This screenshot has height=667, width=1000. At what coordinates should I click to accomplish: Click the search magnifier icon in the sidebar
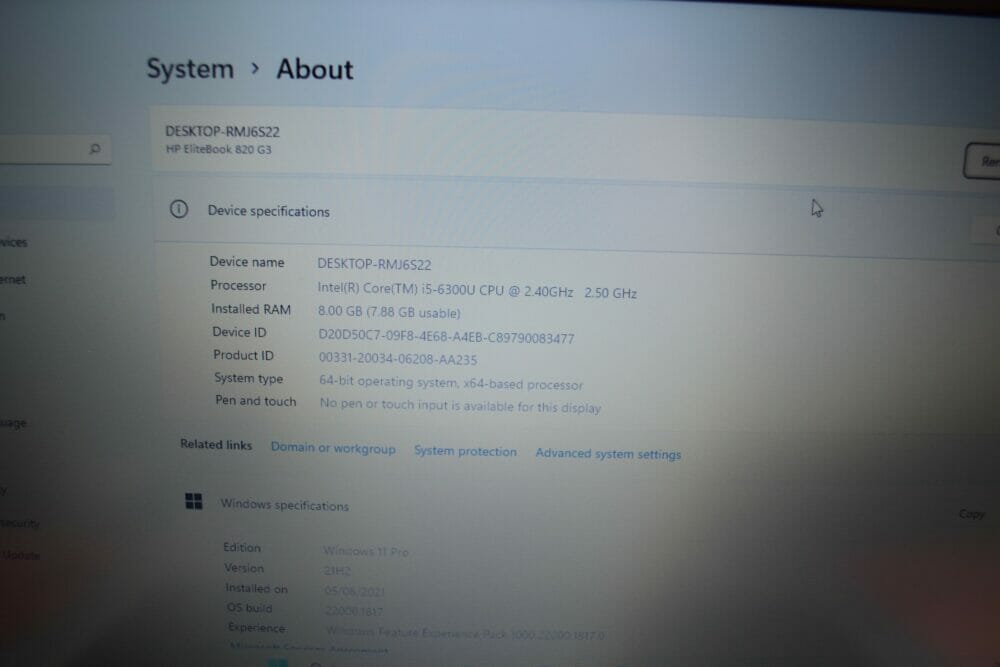click(95, 149)
